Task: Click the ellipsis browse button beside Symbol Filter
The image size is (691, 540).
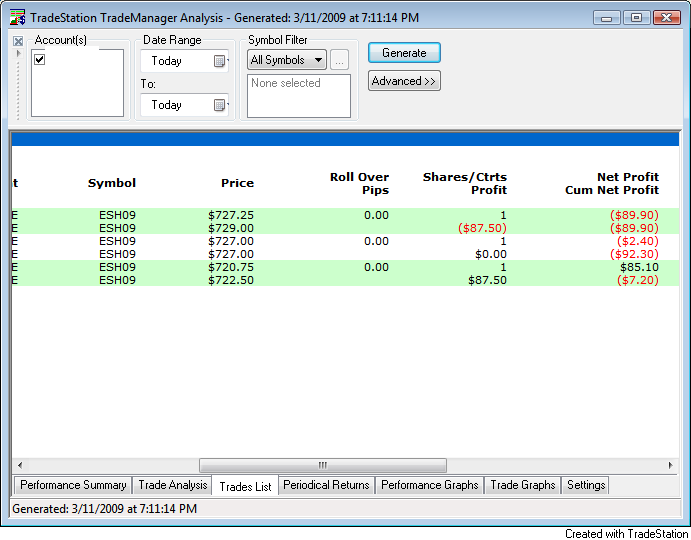Action: [339, 60]
